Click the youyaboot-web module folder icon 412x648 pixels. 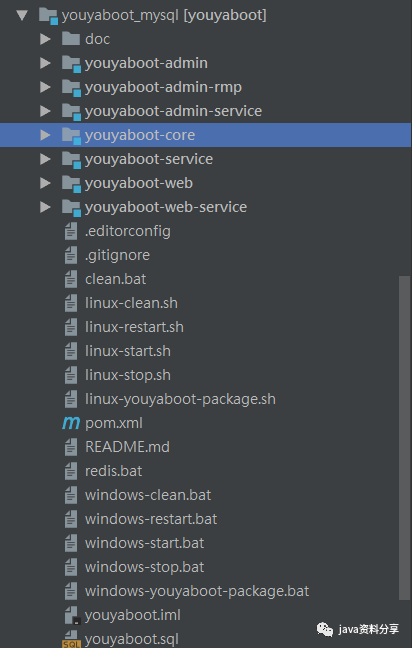pos(71,184)
